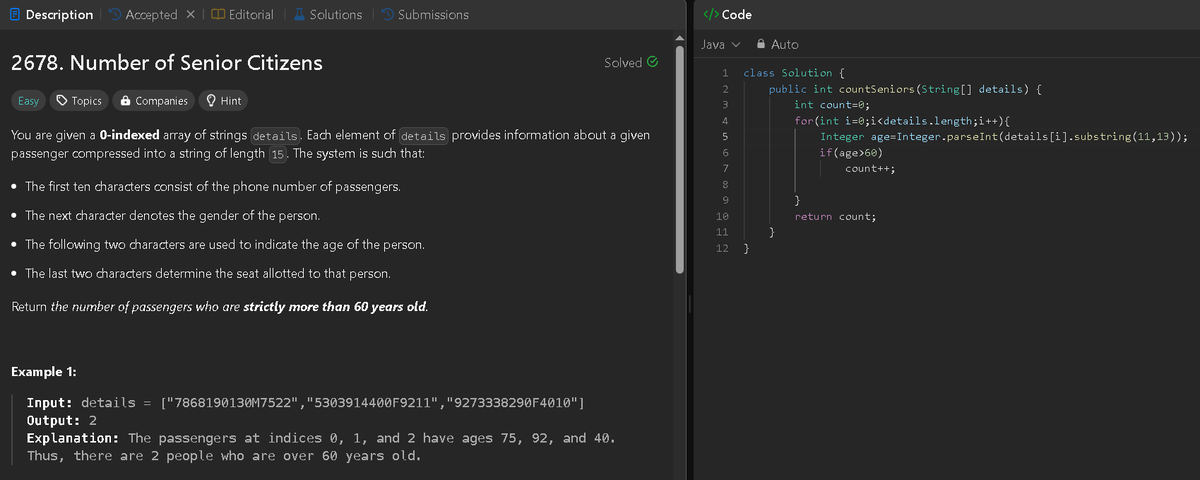Click the Input details example line

[306, 402]
